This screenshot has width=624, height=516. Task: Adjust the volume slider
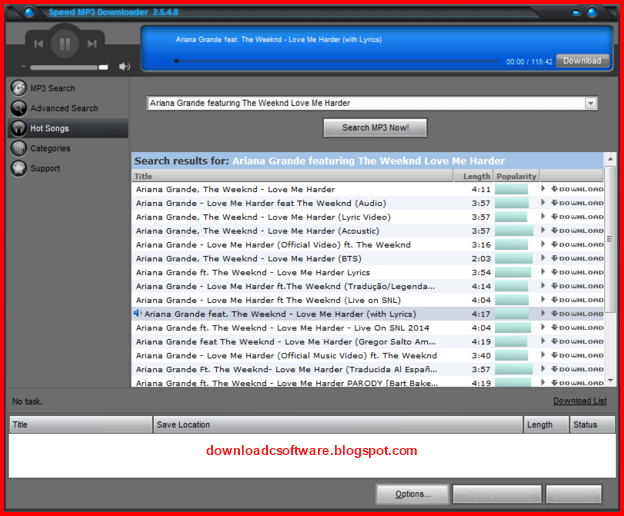tap(69, 67)
